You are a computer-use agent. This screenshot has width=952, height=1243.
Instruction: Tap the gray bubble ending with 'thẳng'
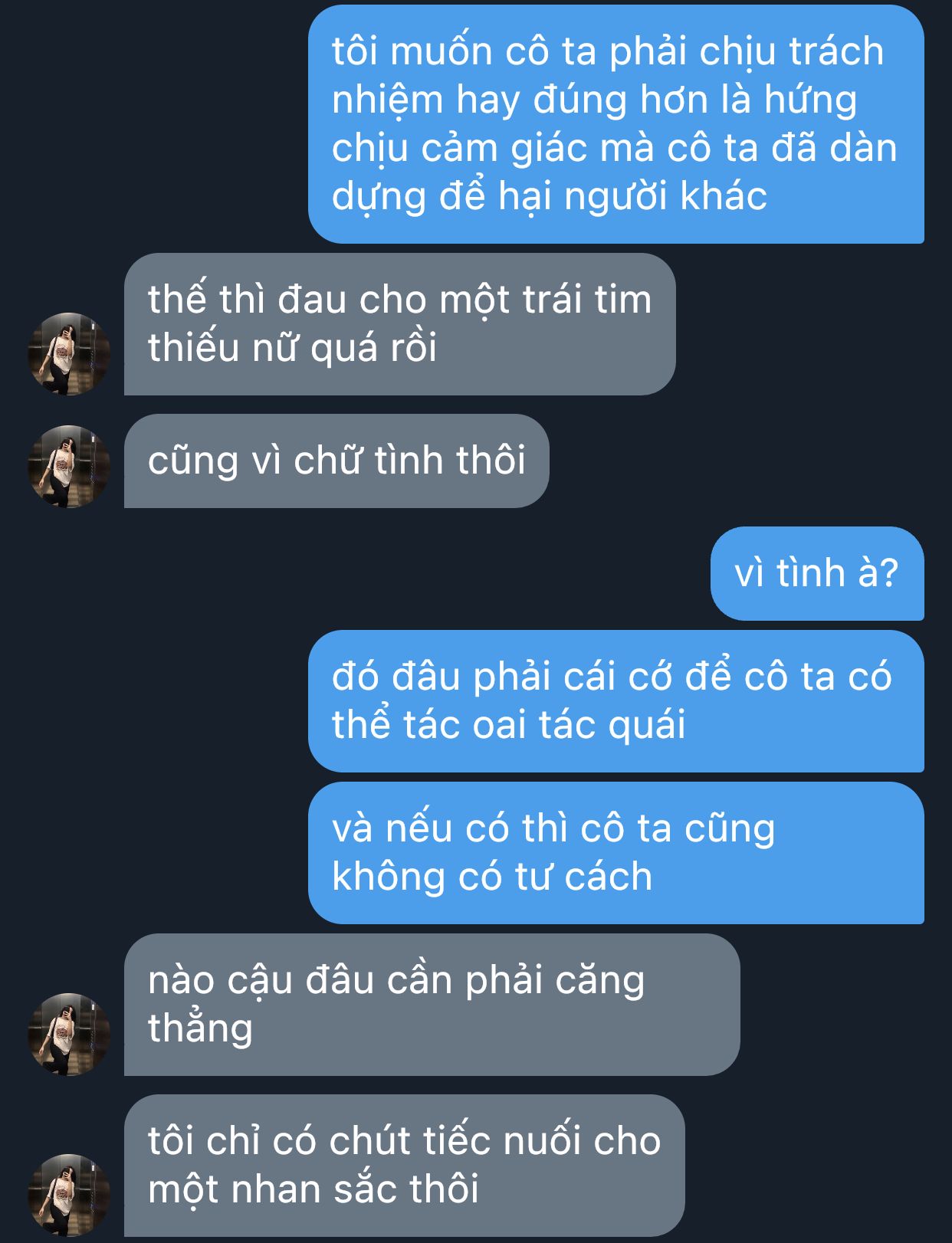(x=432, y=1005)
